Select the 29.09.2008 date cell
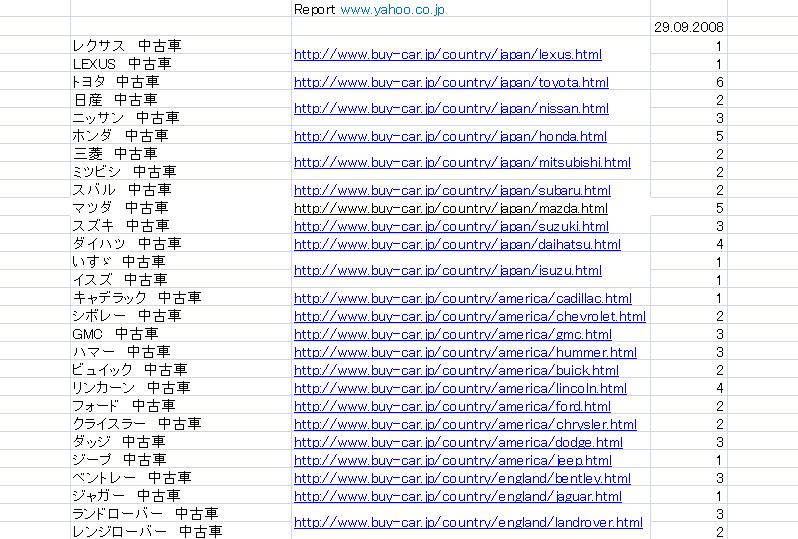 (689, 27)
